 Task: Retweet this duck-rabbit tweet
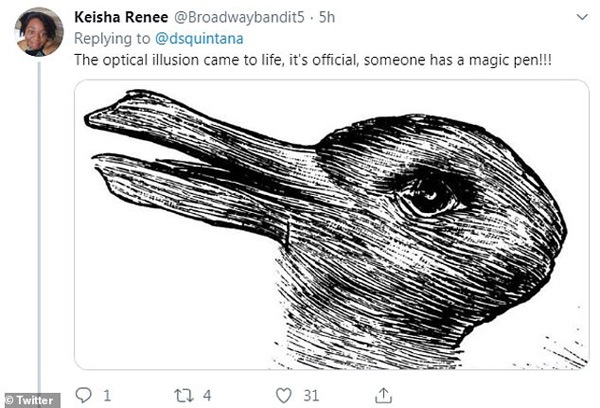182,394
